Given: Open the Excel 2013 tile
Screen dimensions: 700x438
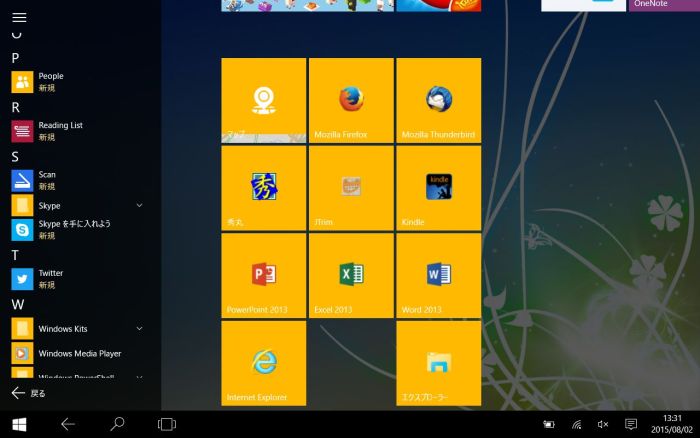Looking at the screenshot, I should [x=351, y=275].
